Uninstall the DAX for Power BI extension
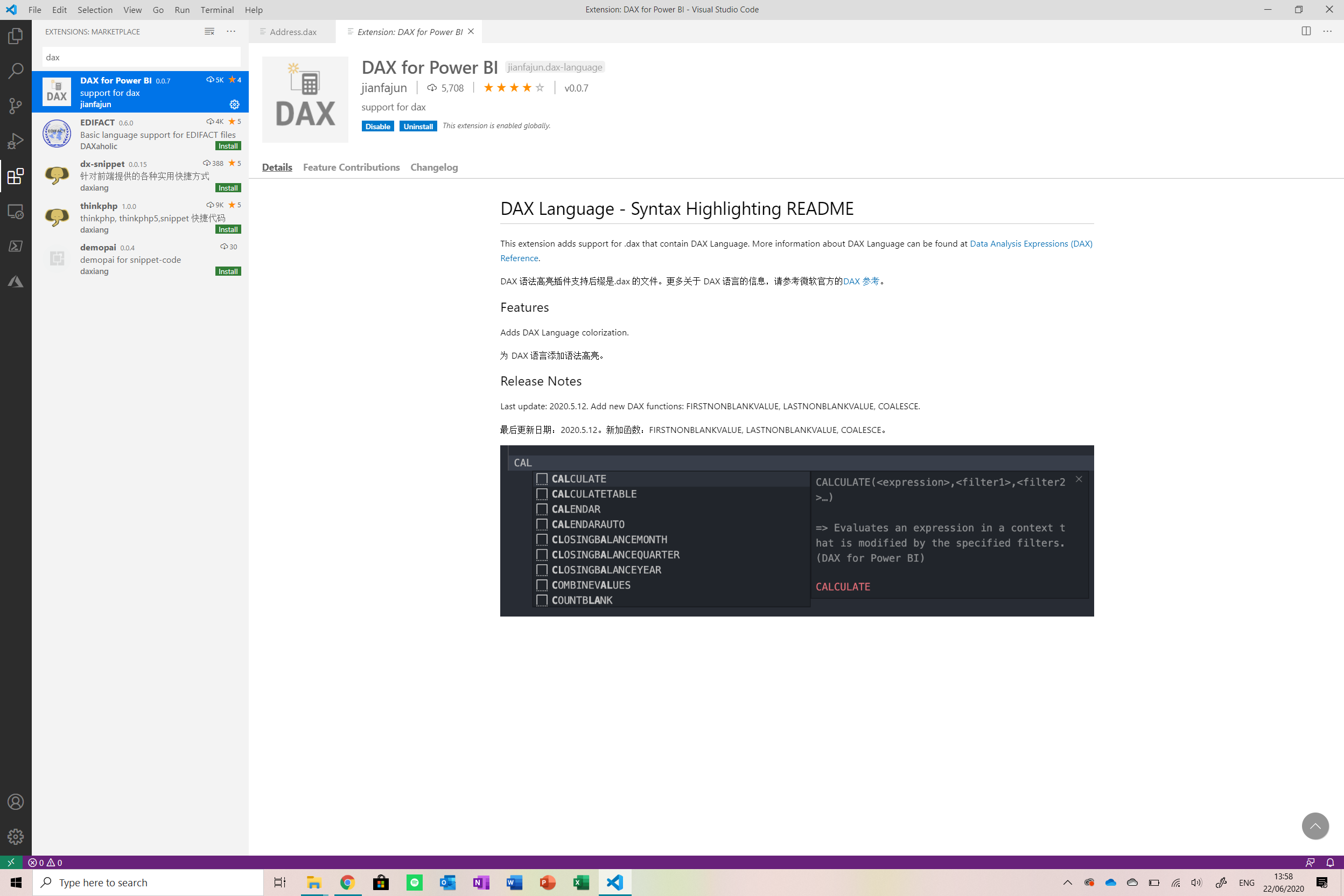The width and height of the screenshot is (1344, 896). coord(418,127)
